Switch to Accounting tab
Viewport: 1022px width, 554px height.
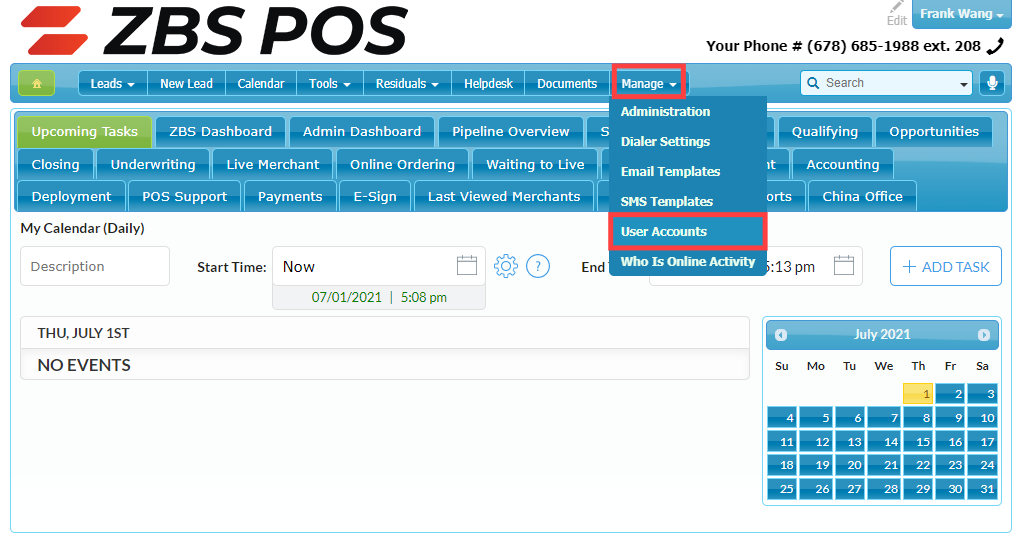(843, 164)
